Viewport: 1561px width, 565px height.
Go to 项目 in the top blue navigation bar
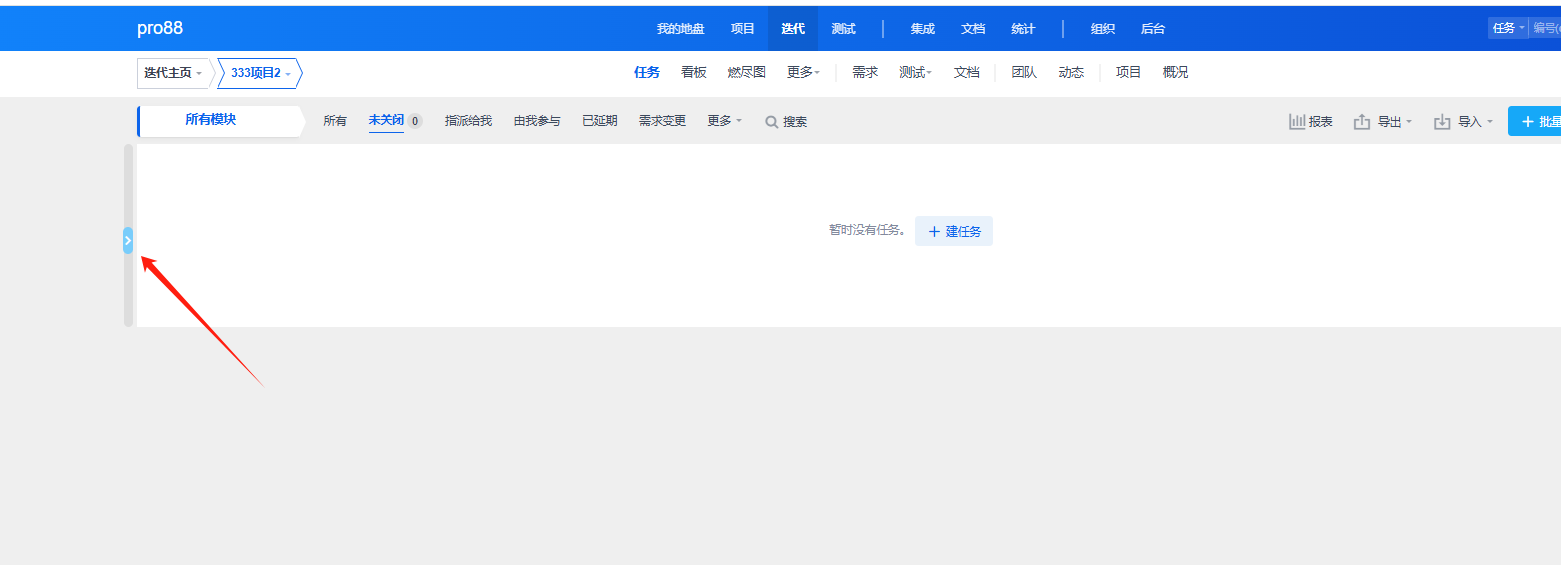(x=743, y=29)
